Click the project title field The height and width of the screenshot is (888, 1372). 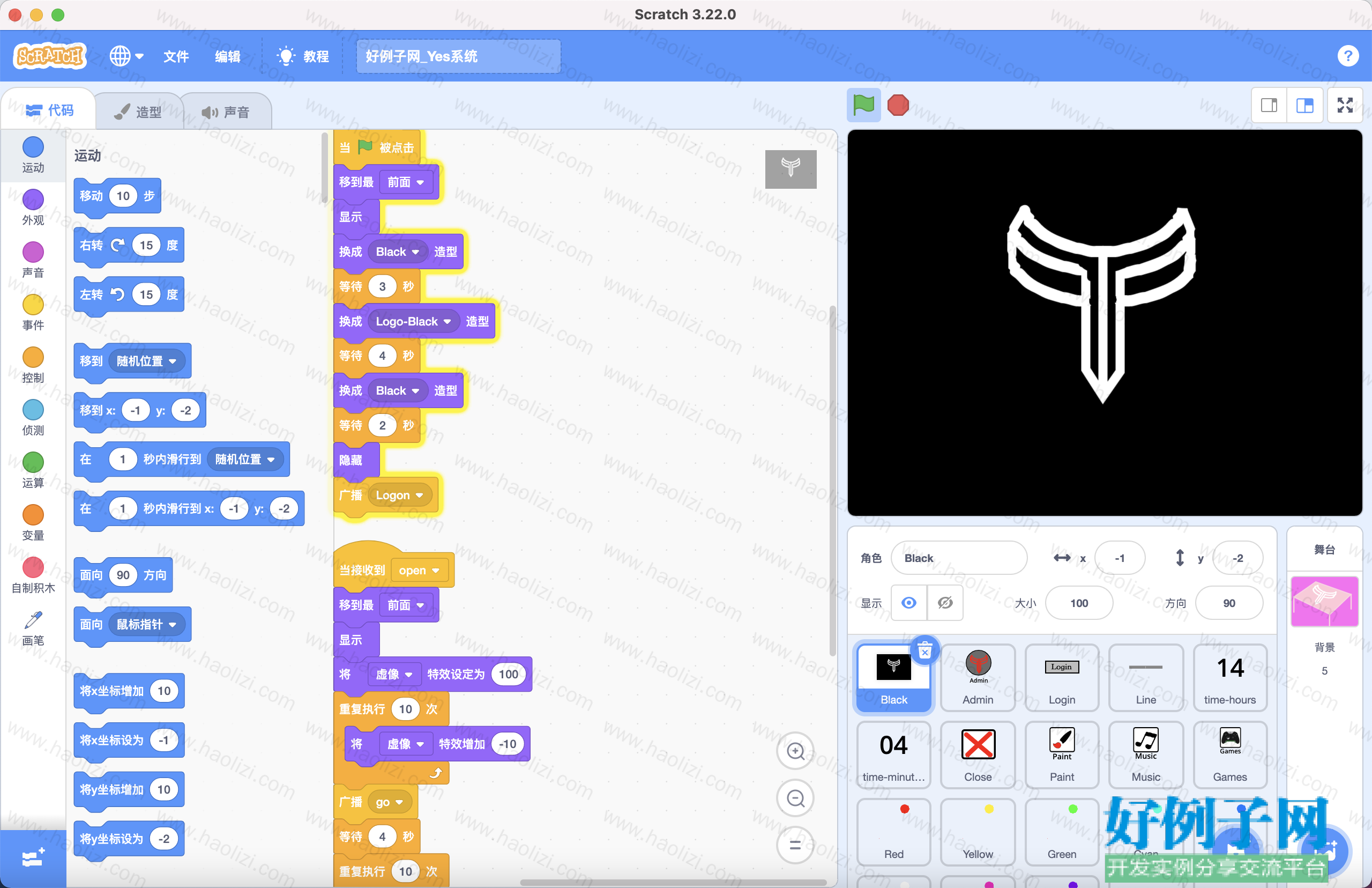click(x=458, y=56)
